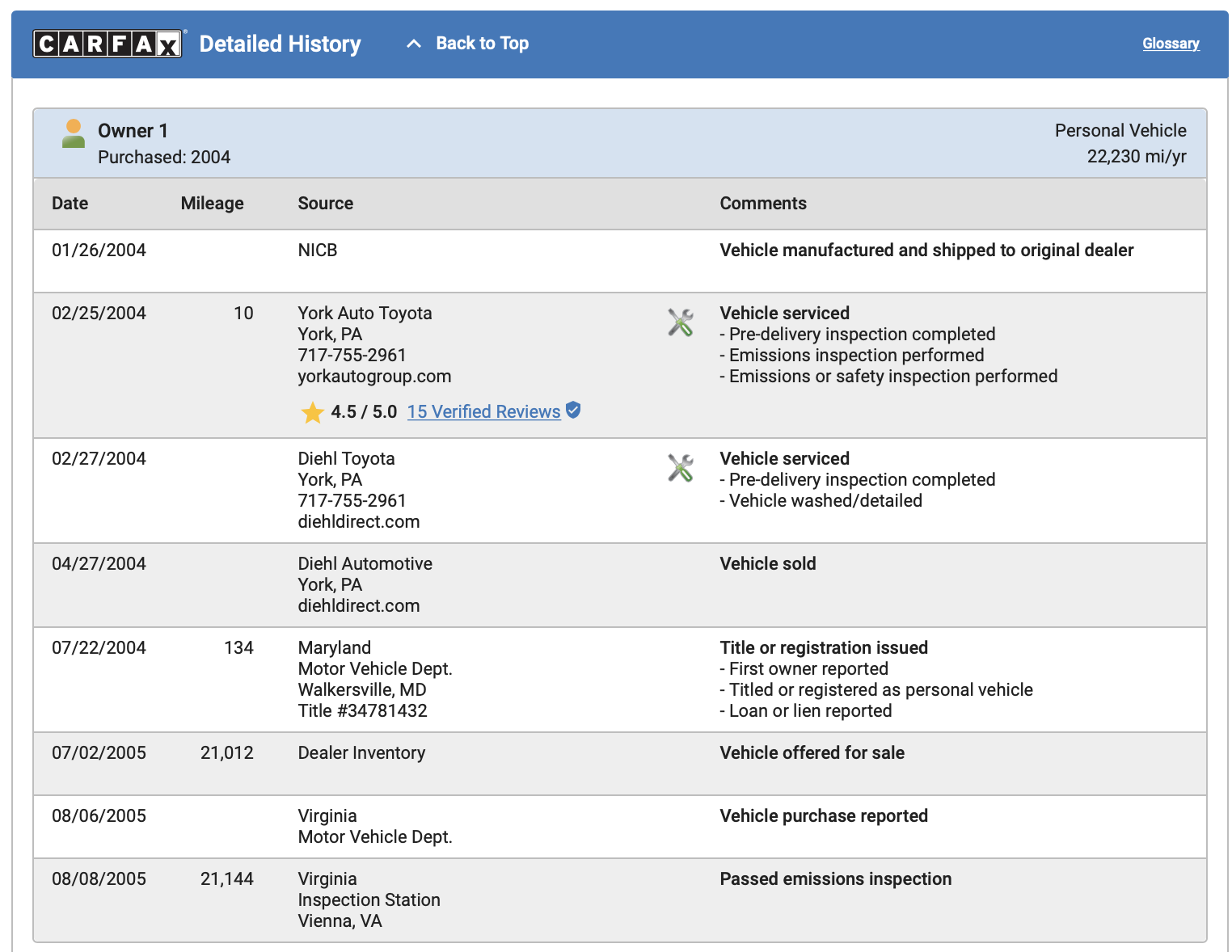The image size is (1232, 952).
Task: Click 'Vehicle manufactured and shipped to original dealer'
Action: (x=926, y=251)
